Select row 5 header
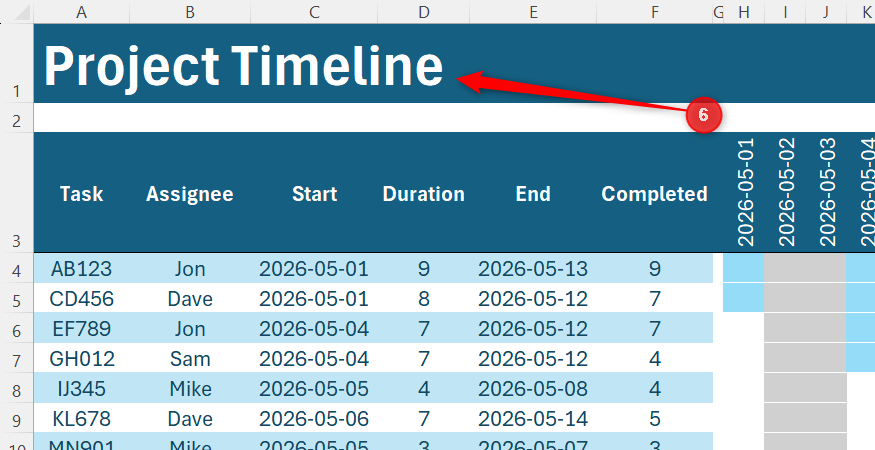 (17, 300)
